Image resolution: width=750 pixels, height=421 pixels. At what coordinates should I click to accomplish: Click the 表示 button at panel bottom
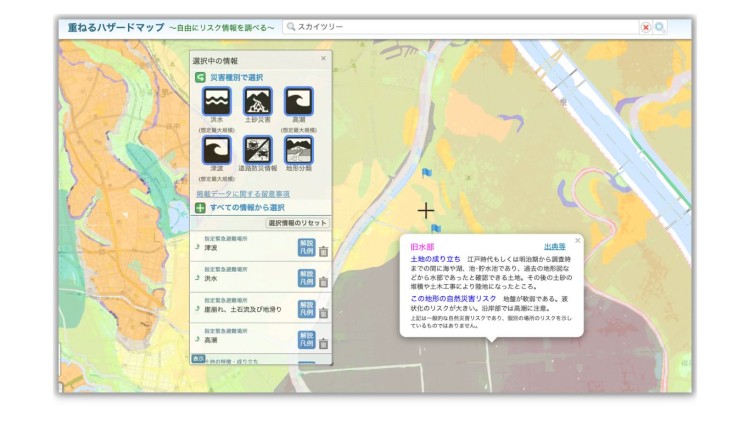[x=198, y=358]
